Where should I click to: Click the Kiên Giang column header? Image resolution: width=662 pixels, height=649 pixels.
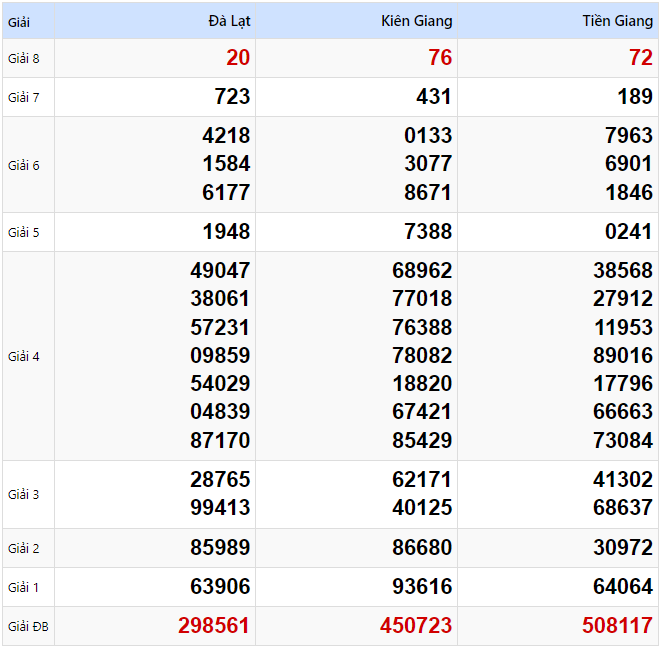[417, 21]
